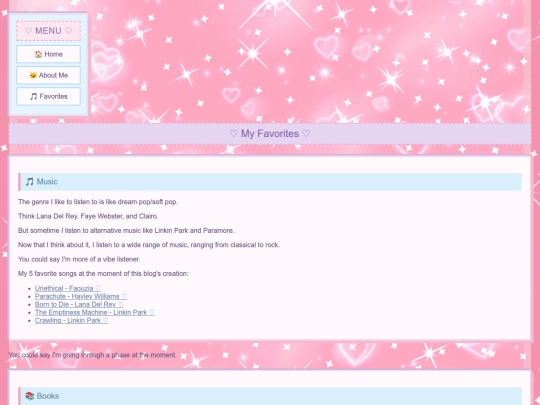Click the MENU heading box
The height and width of the screenshot is (405, 540).
pos(49,31)
